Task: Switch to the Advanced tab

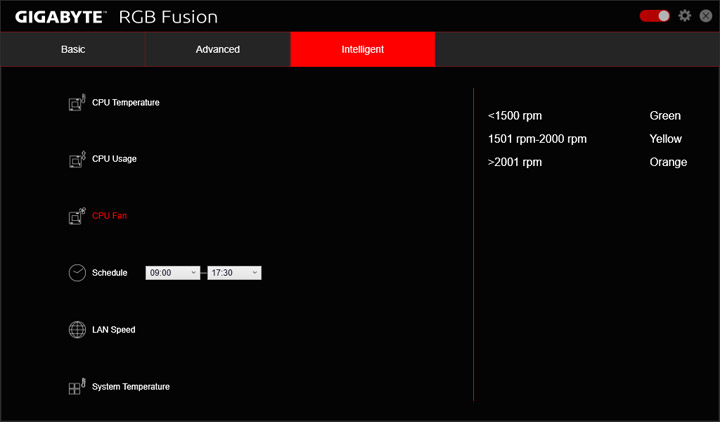Action: [218, 49]
